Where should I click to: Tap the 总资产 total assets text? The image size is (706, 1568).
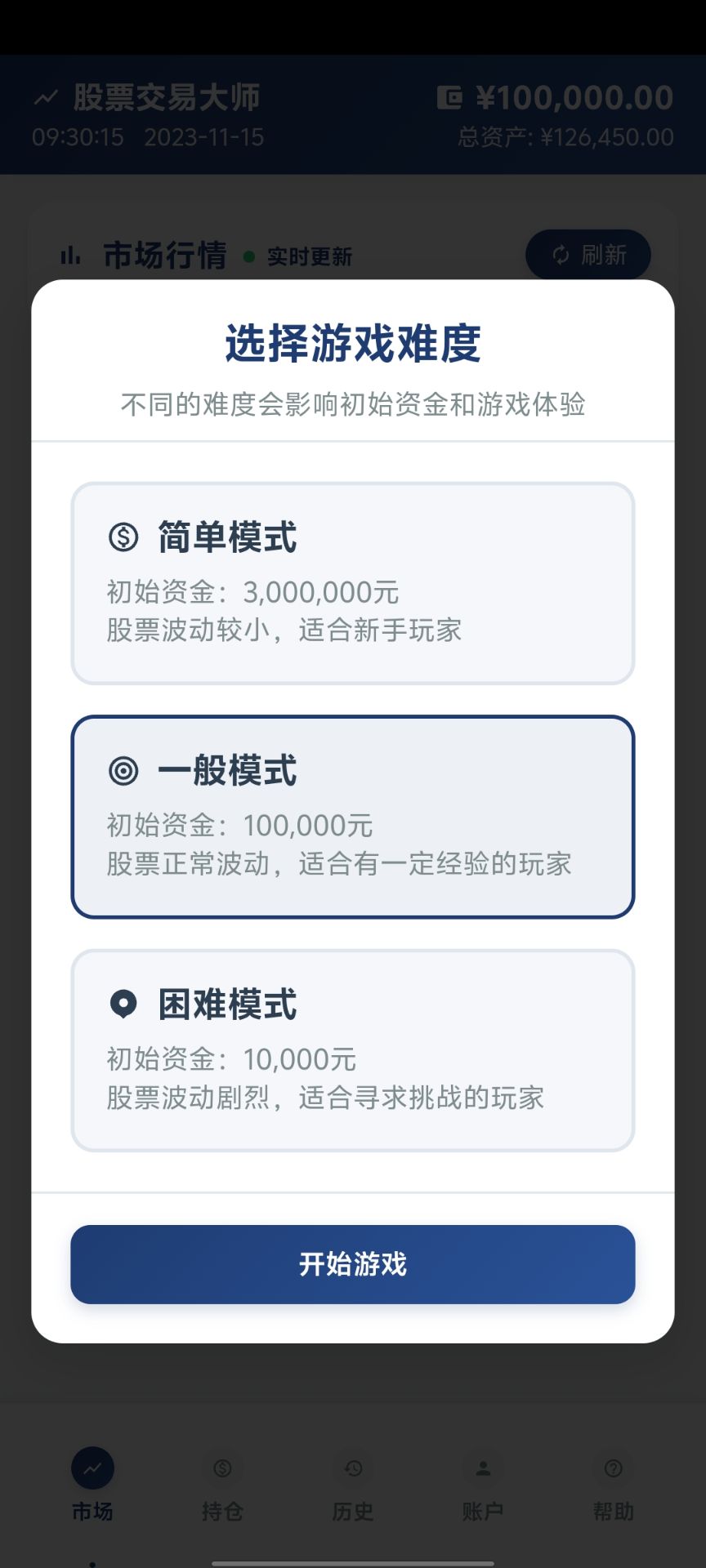point(565,137)
